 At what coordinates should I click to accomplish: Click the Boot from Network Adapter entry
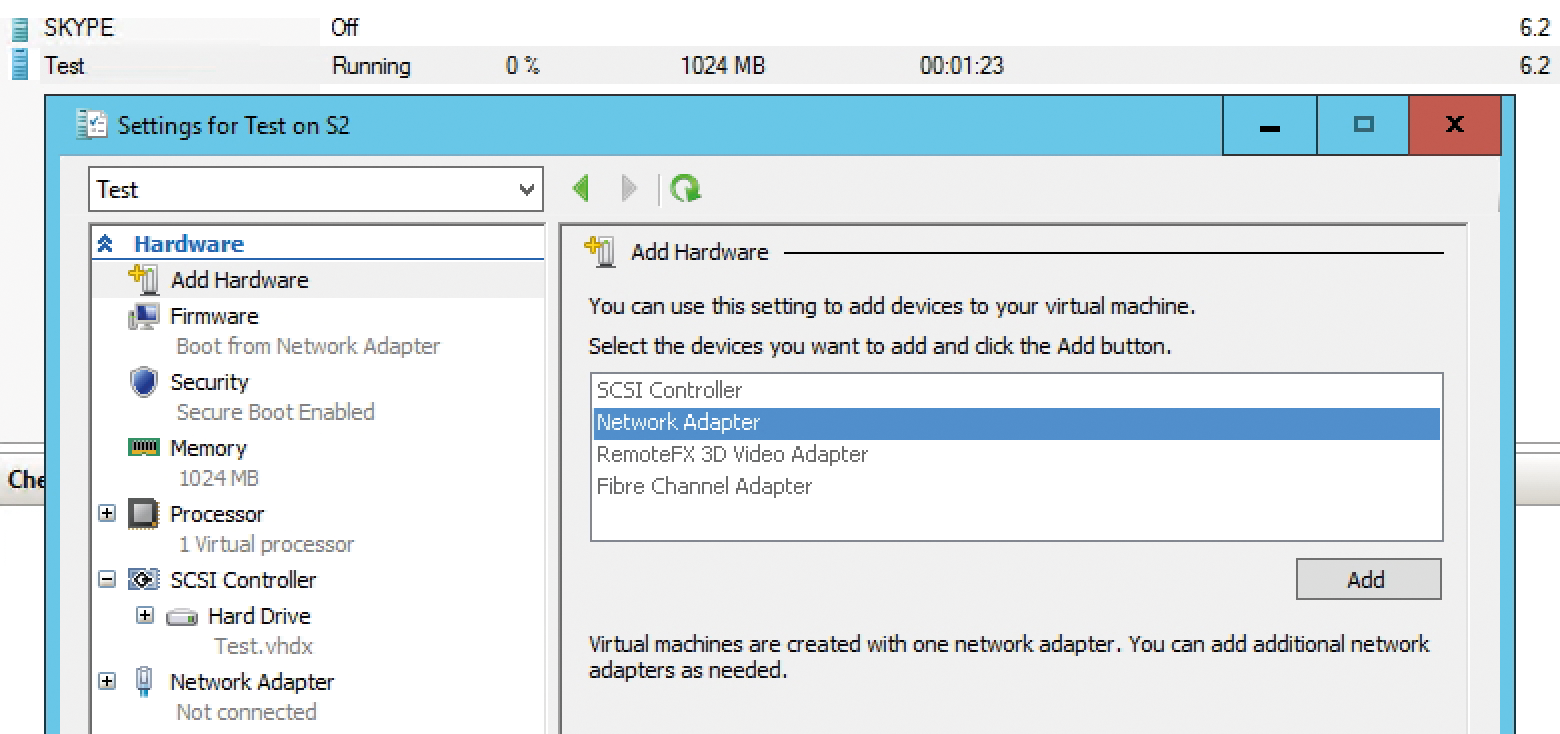point(307,346)
